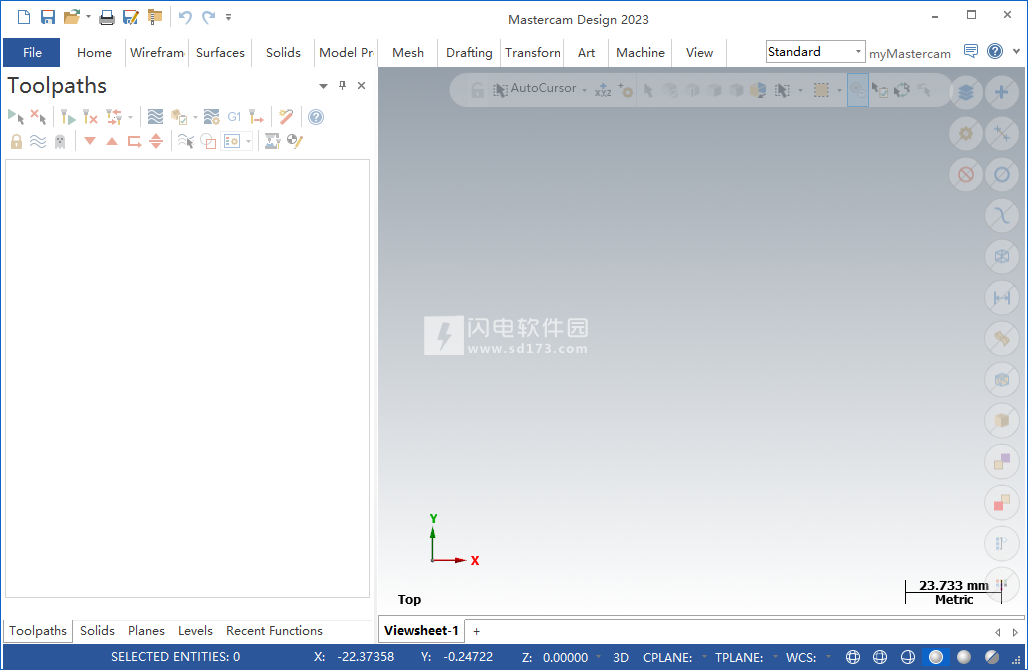Open the Quick Access Toolbar customize dropdown
Screen dimensions: 1028x670
228,17
